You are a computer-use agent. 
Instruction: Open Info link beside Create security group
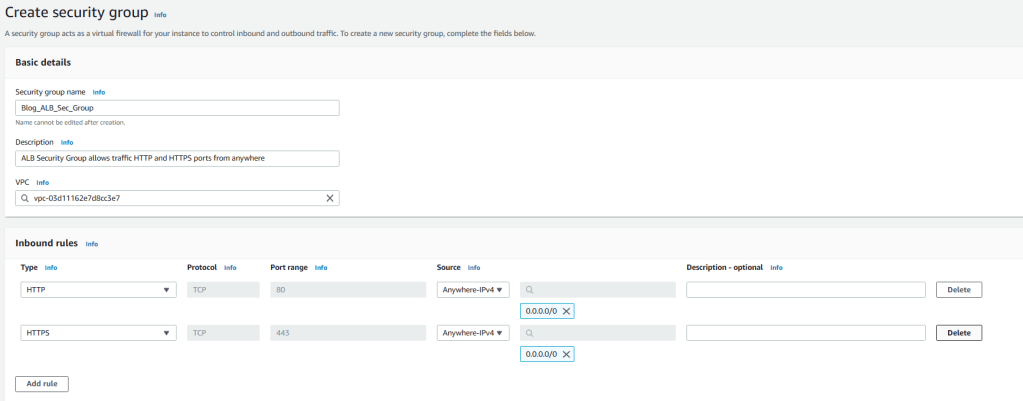point(161,15)
